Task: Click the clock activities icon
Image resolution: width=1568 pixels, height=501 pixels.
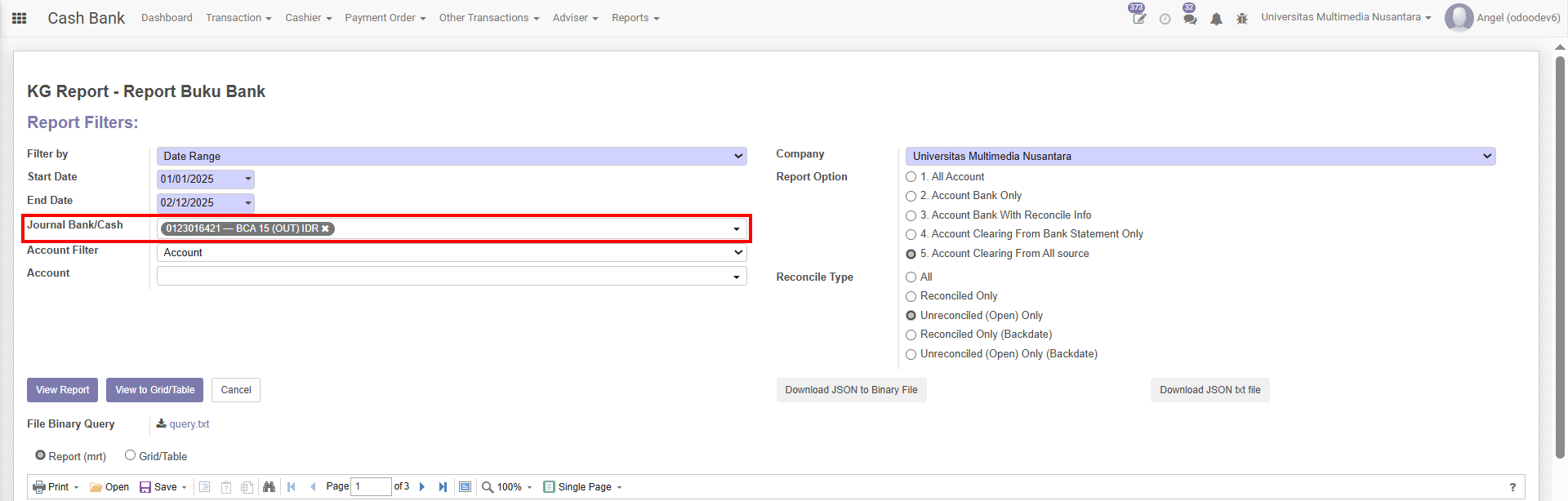Action: tap(1165, 19)
